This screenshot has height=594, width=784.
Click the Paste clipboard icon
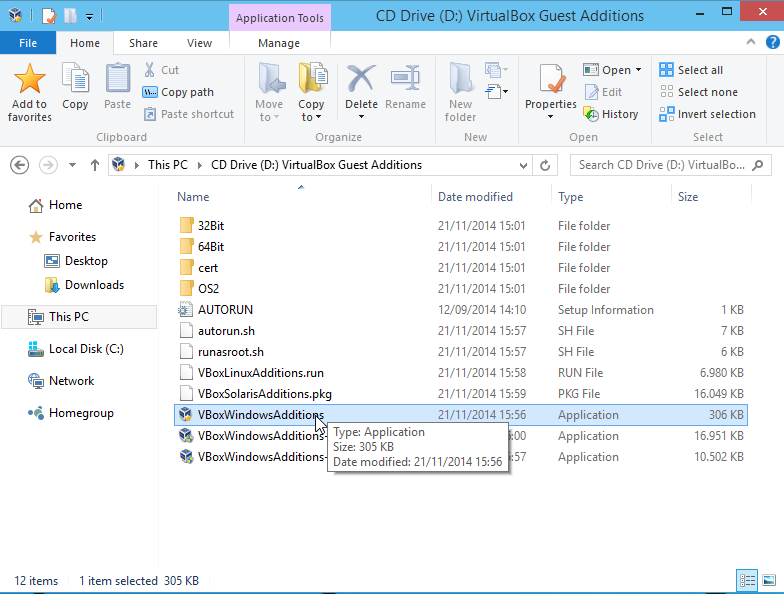click(x=118, y=78)
